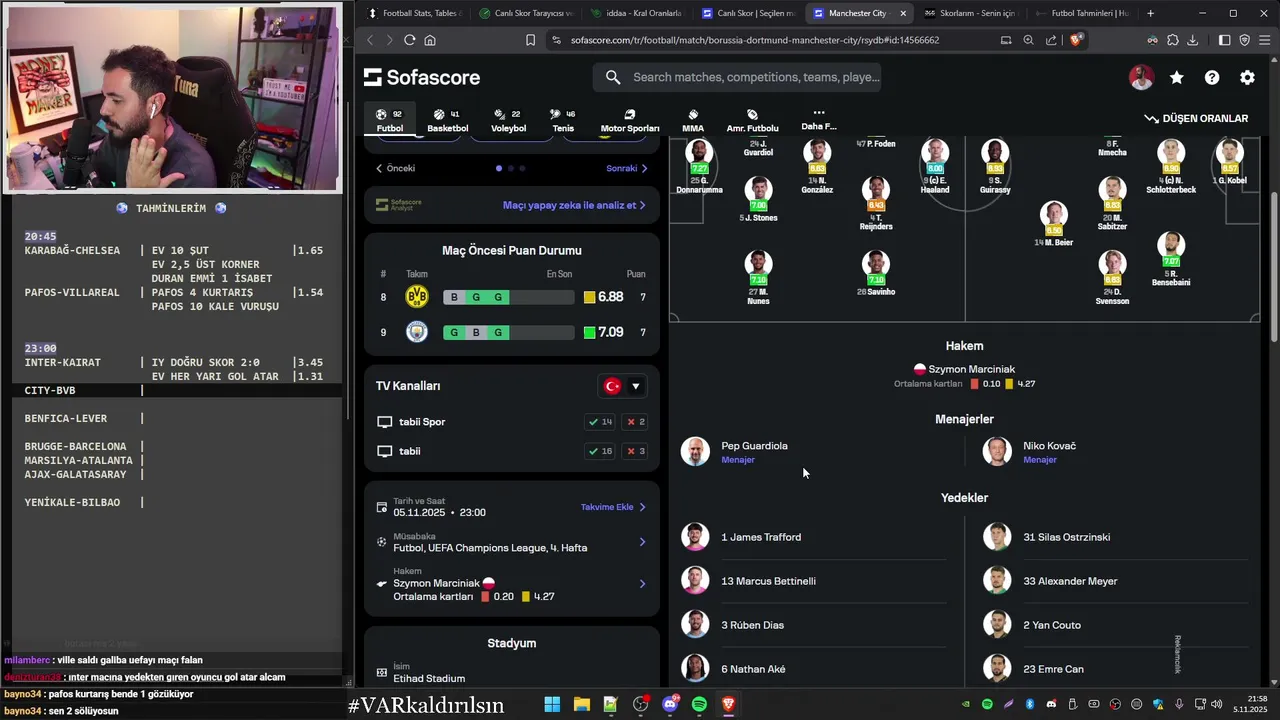
Task: Toggle browser sidebar panel icon
Action: coord(1225,40)
